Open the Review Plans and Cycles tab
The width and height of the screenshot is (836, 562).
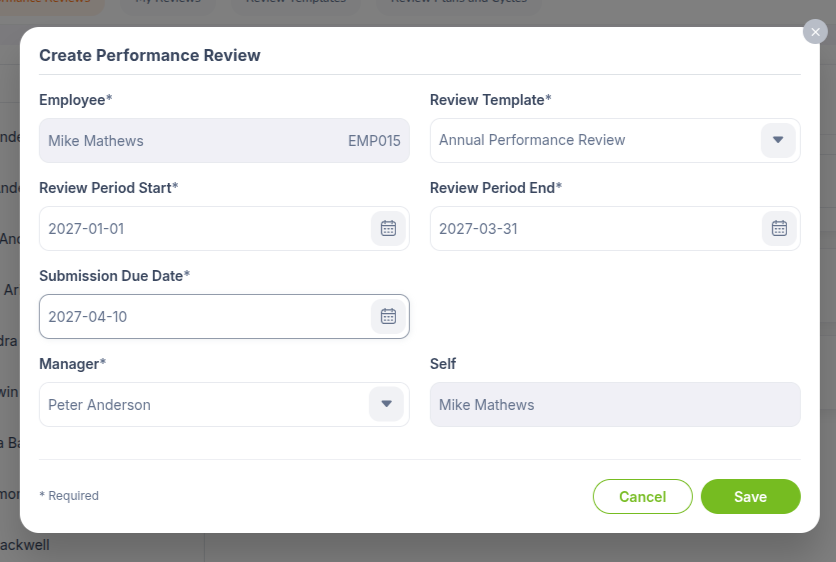[459, 3]
